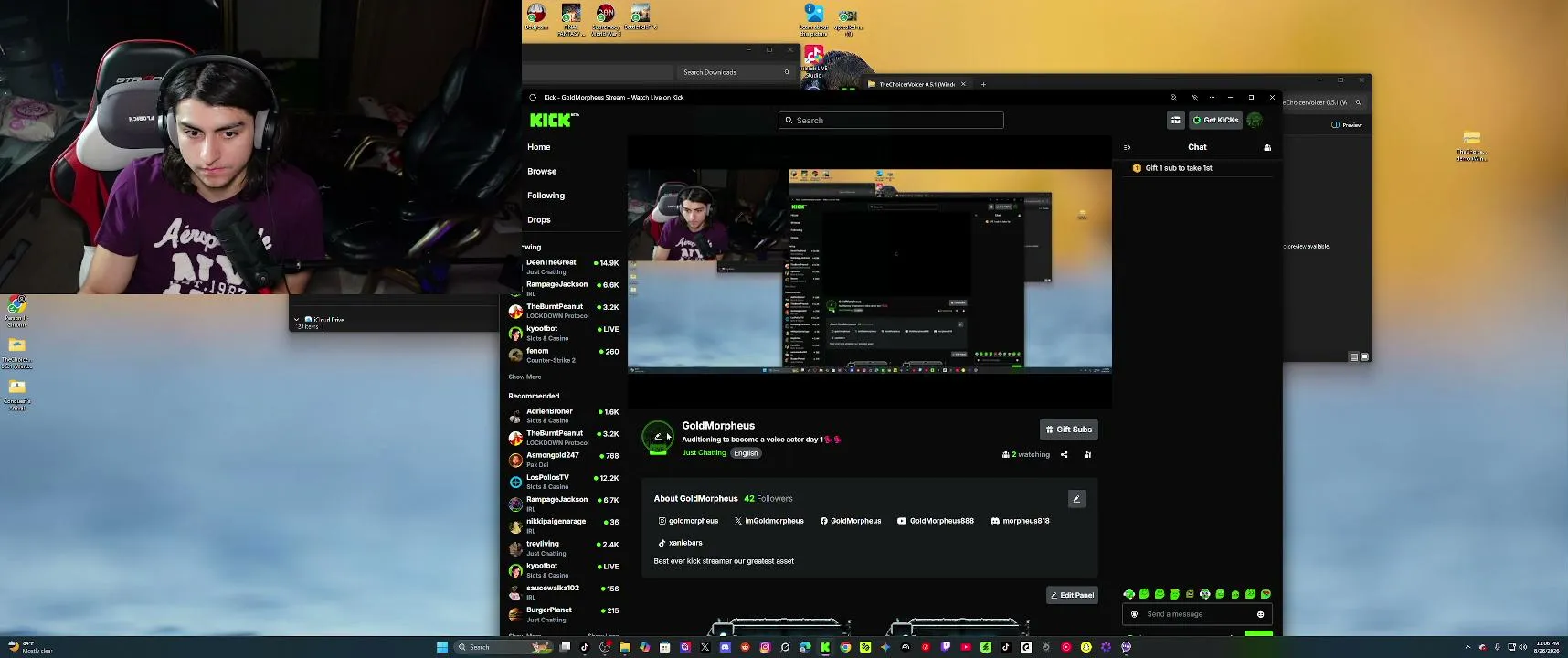Open the Facebook link GoldMorpheus
The image size is (1568, 658).
851,521
